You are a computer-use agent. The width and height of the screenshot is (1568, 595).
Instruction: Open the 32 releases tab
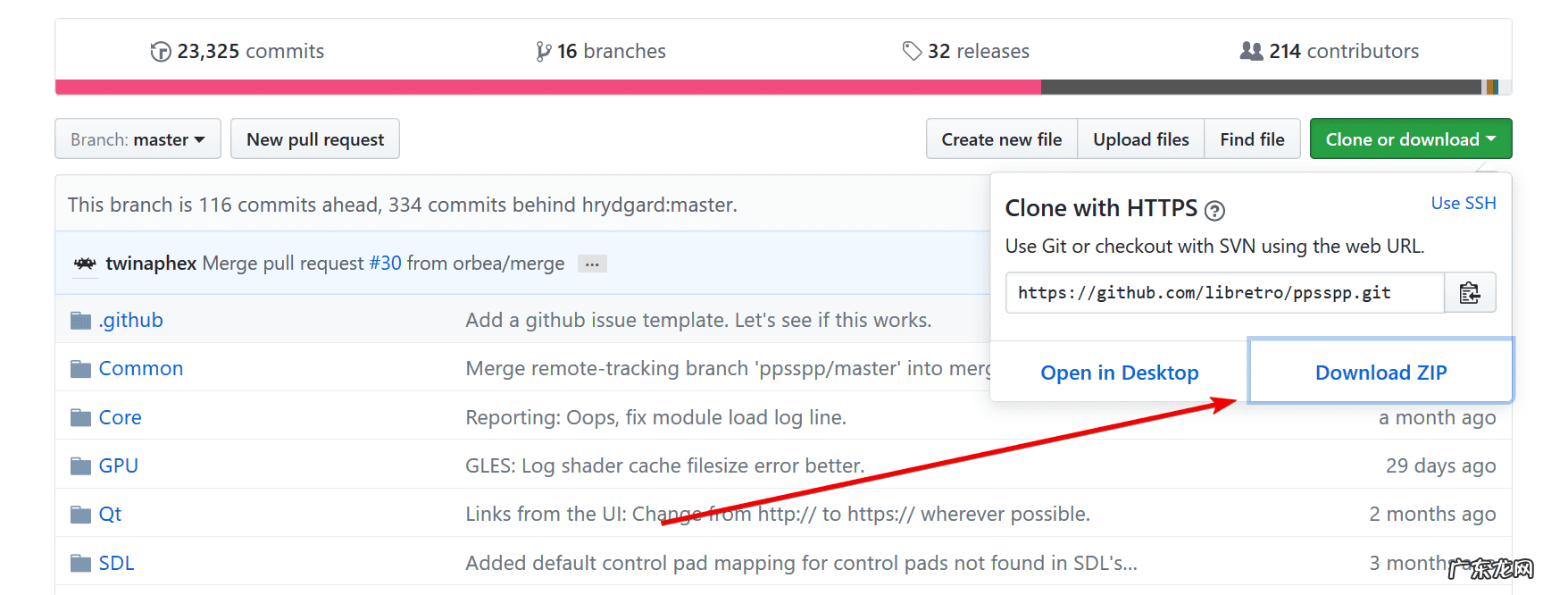(x=966, y=51)
